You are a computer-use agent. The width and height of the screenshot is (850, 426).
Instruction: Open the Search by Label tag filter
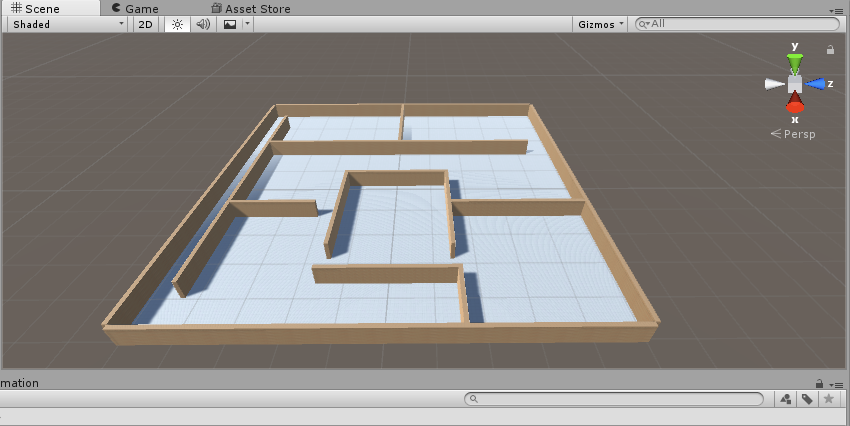[807, 399]
